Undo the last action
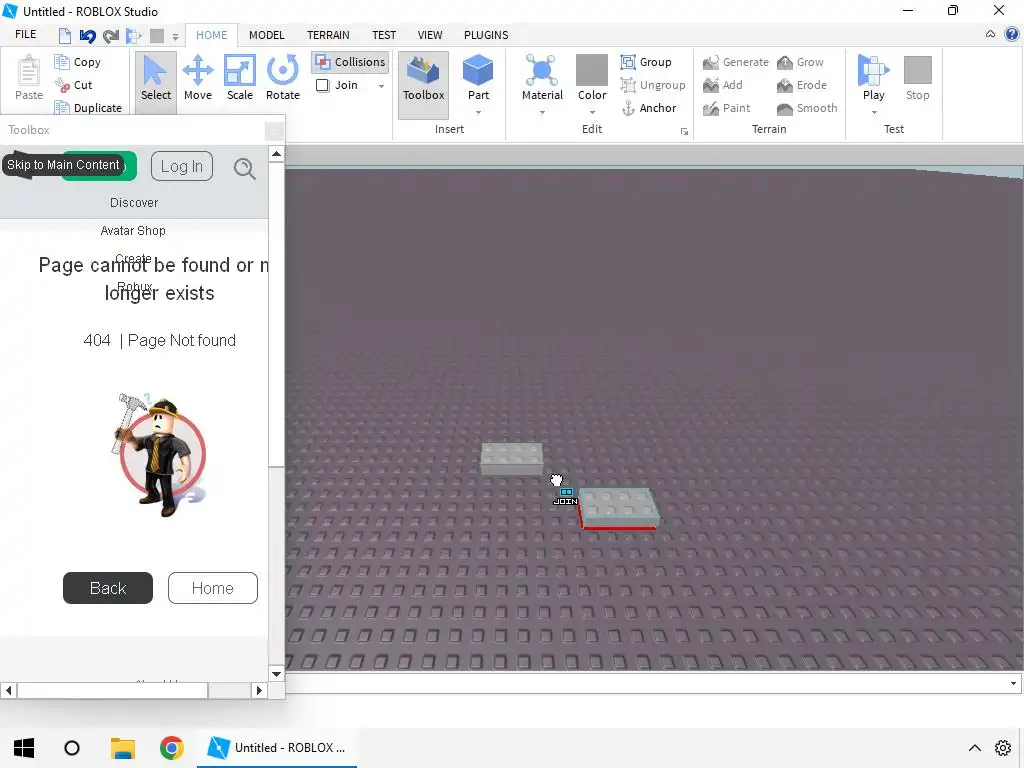 [88, 36]
